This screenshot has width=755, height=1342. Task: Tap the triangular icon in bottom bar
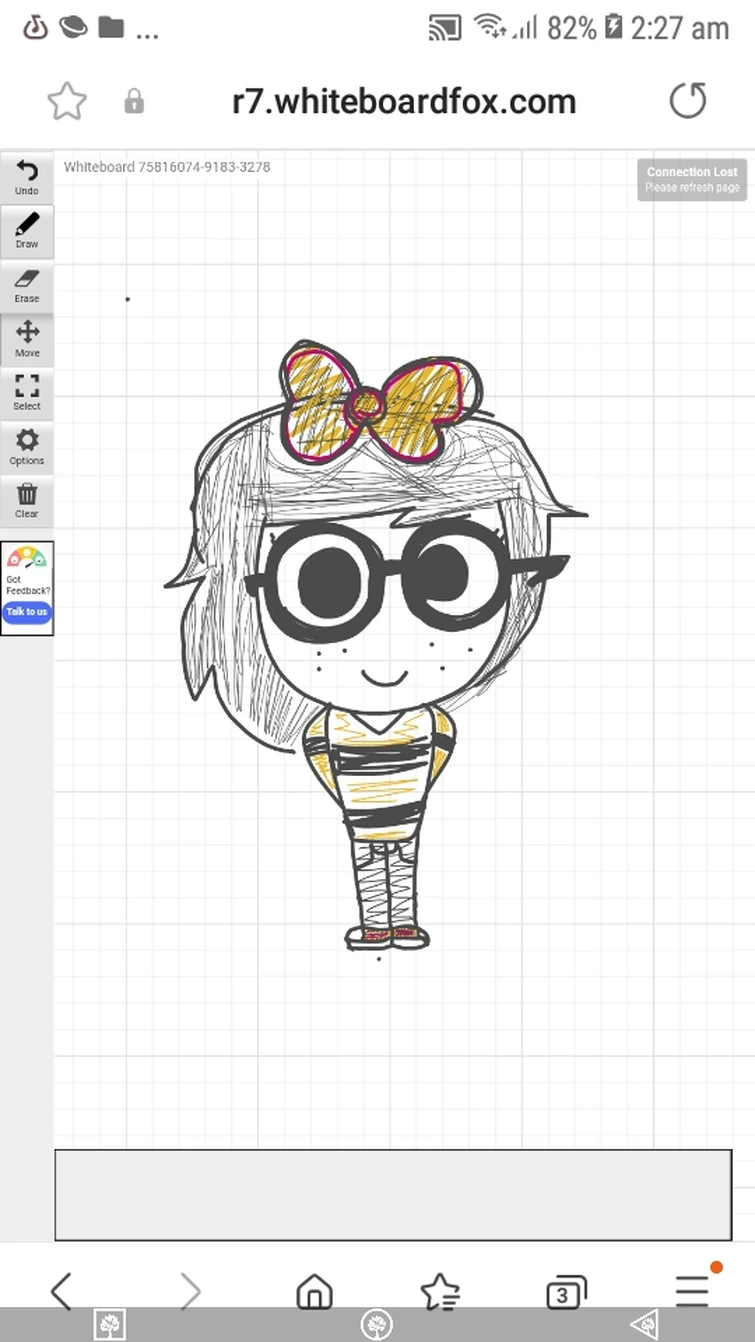(645, 1325)
